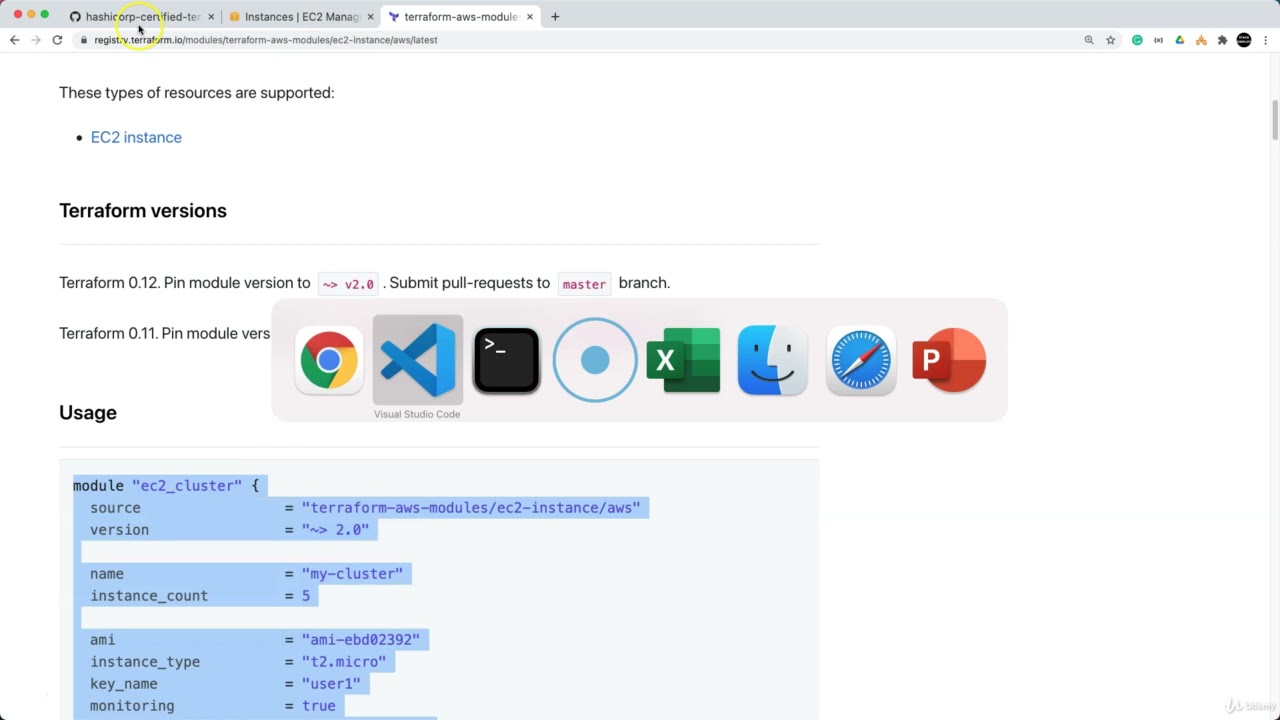Open the Extensions puzzle menu

[x=1222, y=40]
